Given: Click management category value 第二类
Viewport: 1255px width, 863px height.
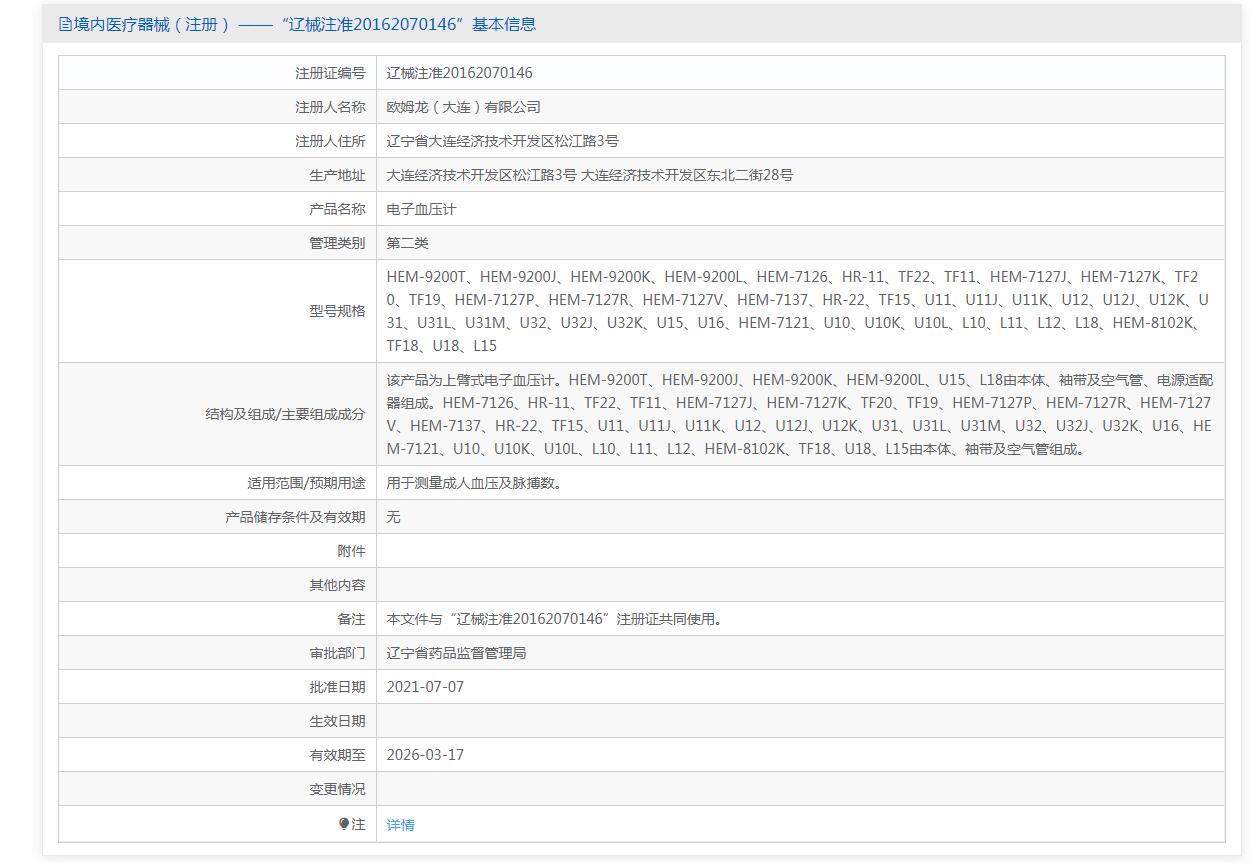Looking at the screenshot, I should (x=407, y=243).
